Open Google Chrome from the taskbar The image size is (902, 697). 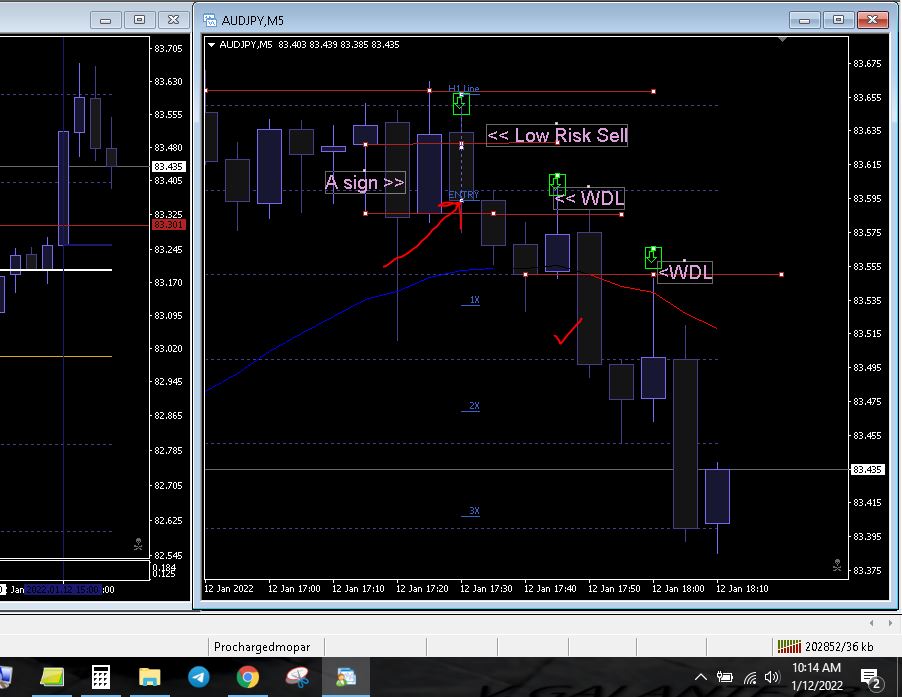pyautogui.click(x=247, y=677)
